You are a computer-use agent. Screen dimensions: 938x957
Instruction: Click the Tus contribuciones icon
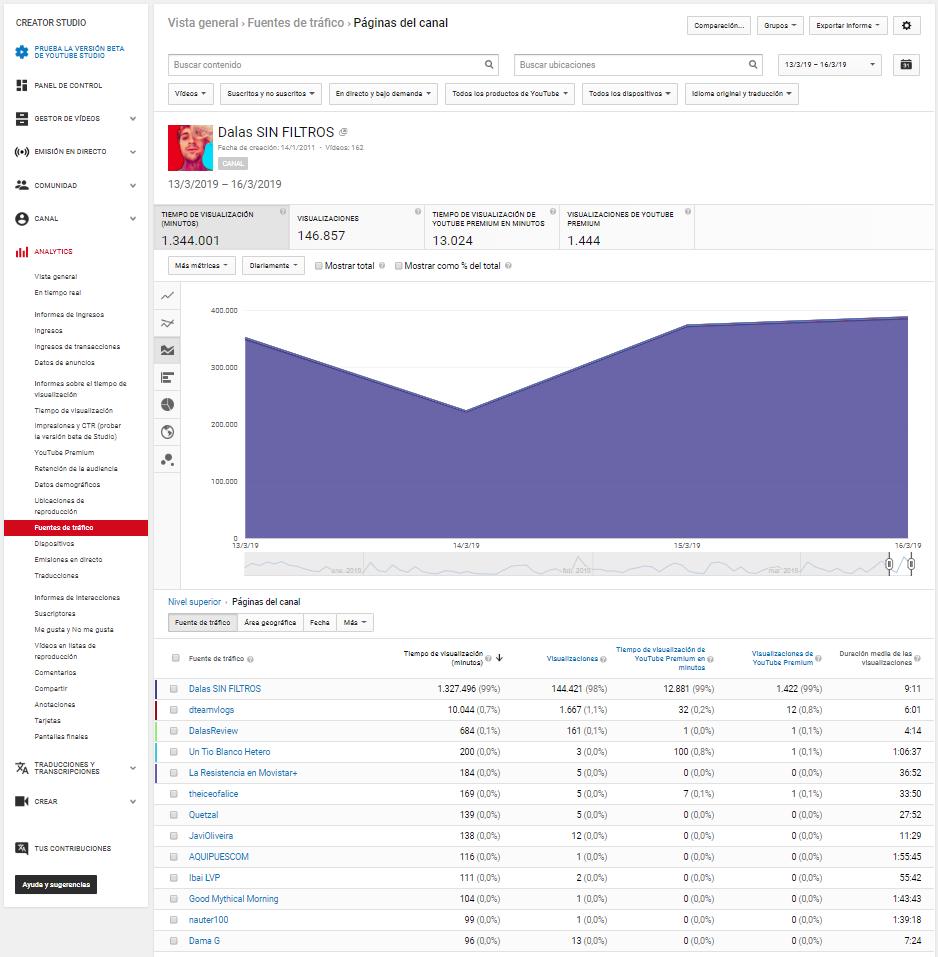[x=22, y=848]
